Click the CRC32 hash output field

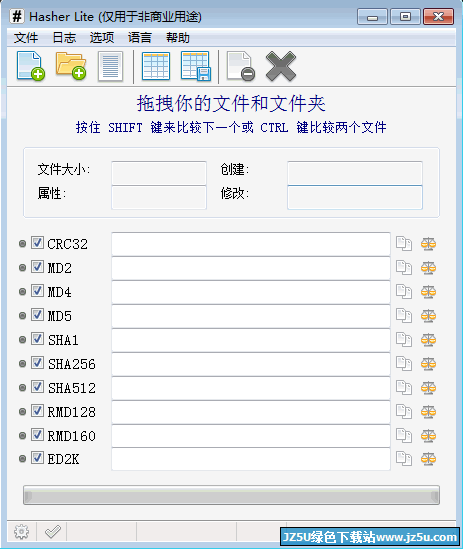pos(251,244)
